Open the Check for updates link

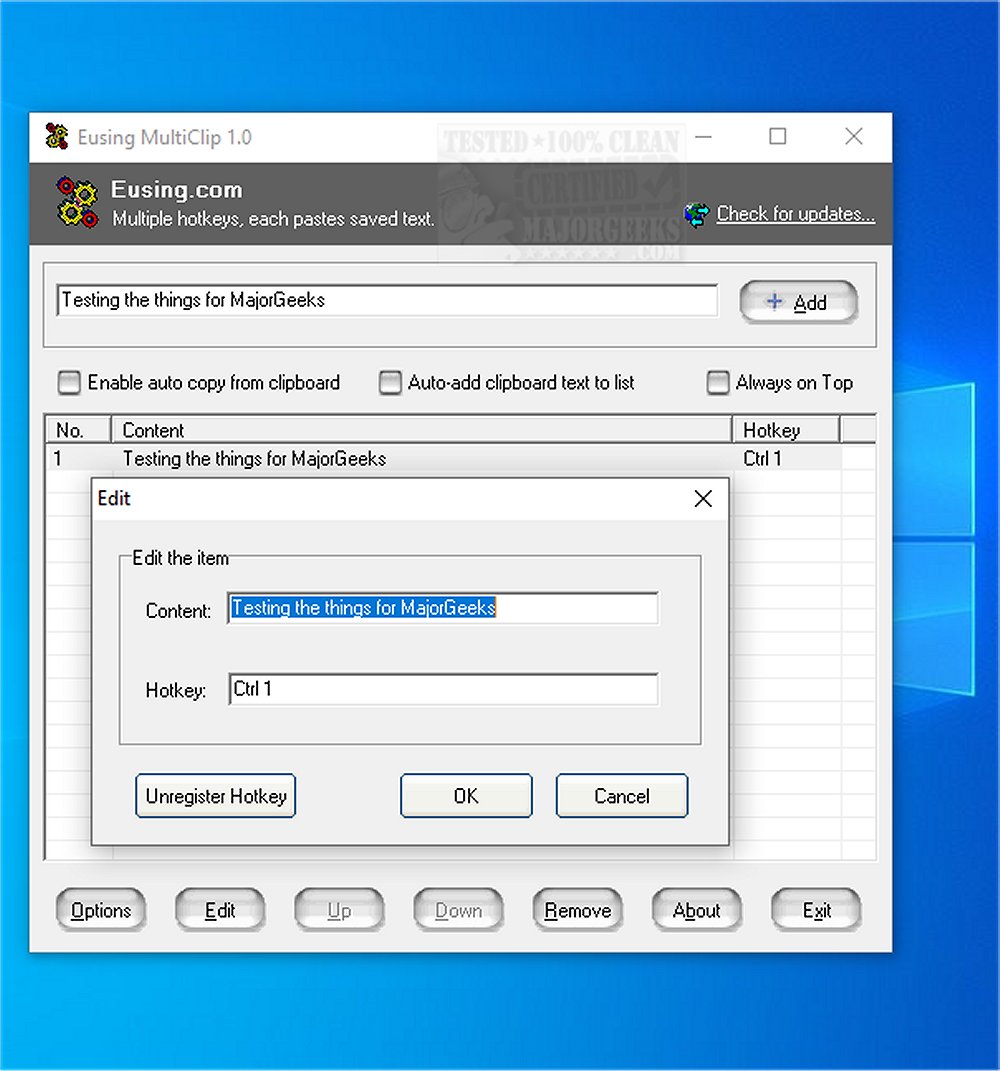click(795, 214)
